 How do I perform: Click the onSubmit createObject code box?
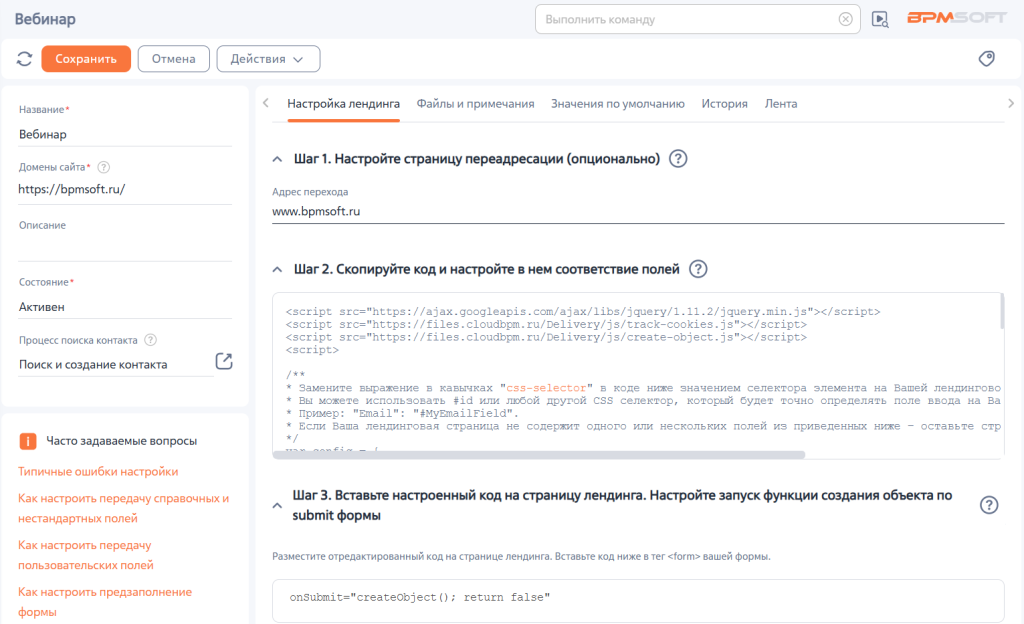pyautogui.click(x=638, y=601)
